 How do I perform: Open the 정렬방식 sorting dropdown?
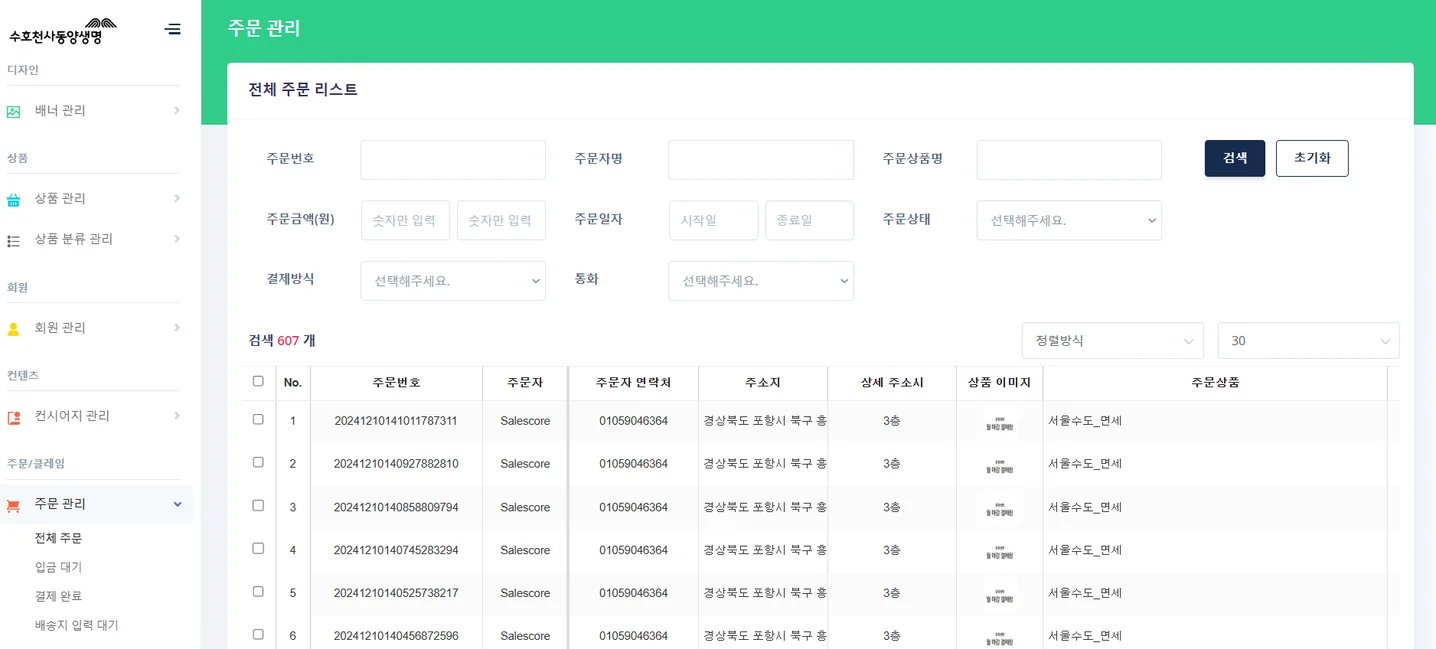(x=1112, y=340)
